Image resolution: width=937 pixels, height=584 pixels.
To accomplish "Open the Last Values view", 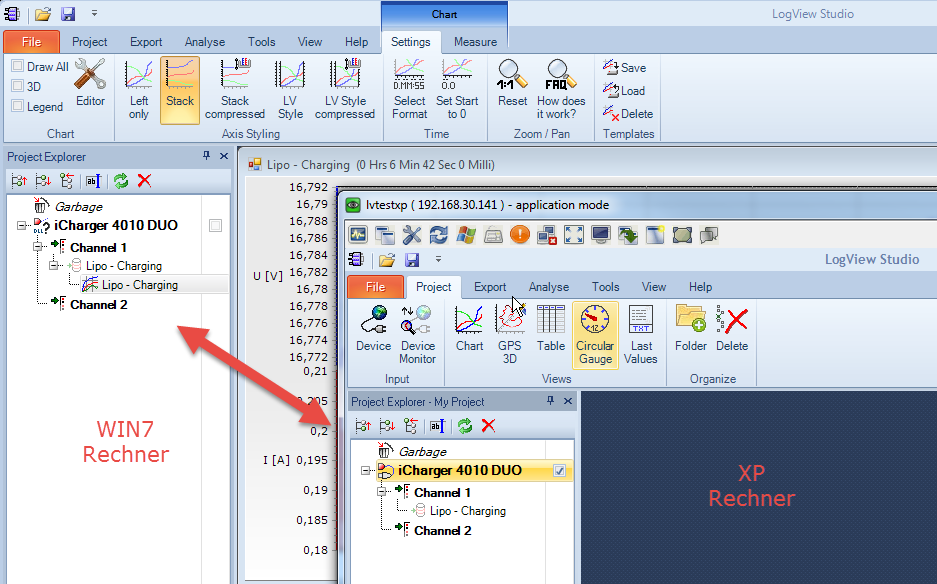I will (641, 335).
